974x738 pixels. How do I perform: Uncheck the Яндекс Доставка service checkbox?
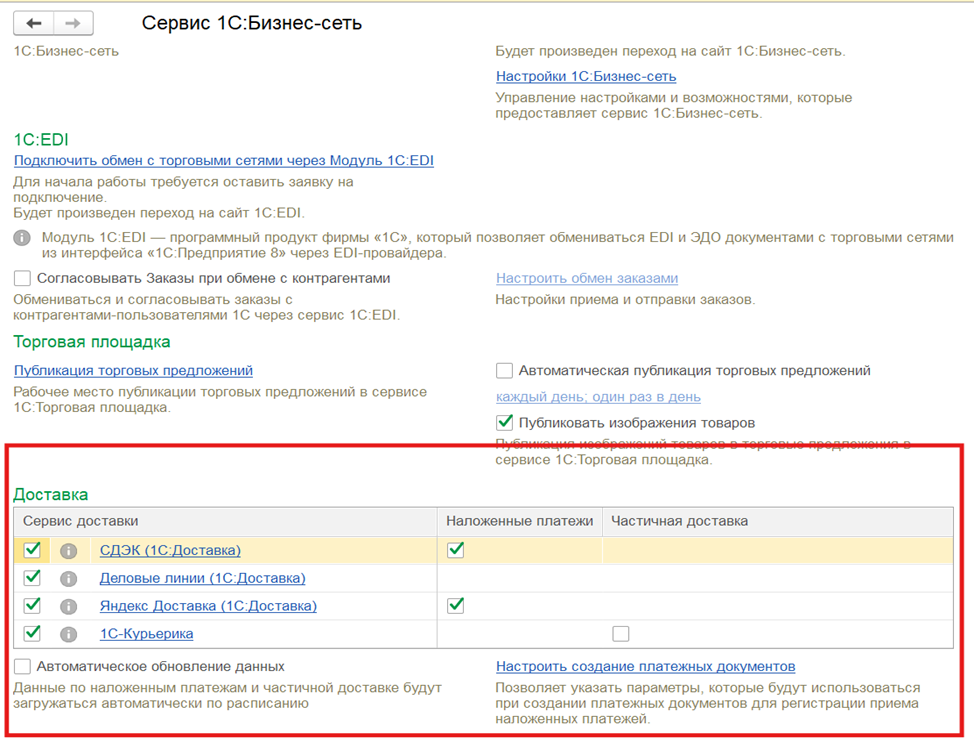(32, 606)
